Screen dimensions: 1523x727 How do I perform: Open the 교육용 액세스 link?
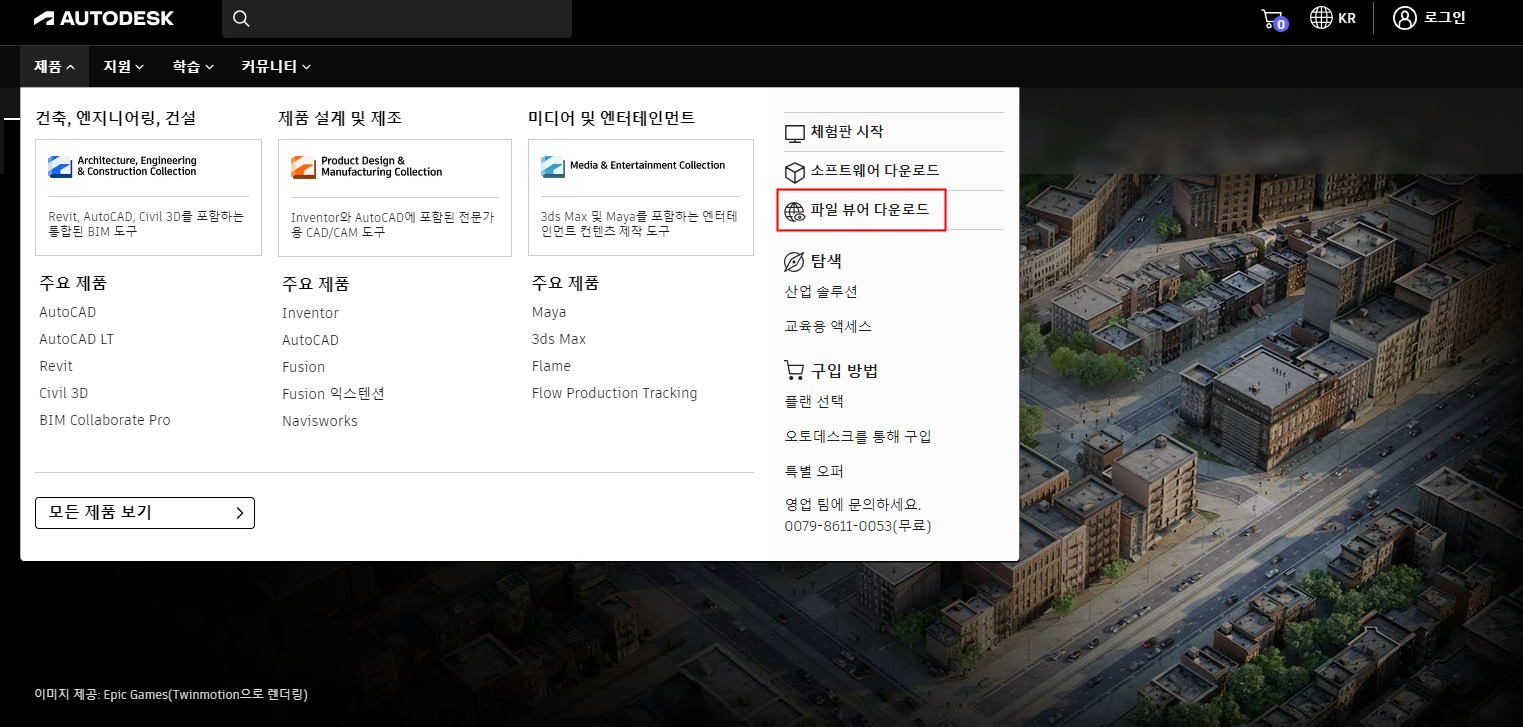pos(828,326)
